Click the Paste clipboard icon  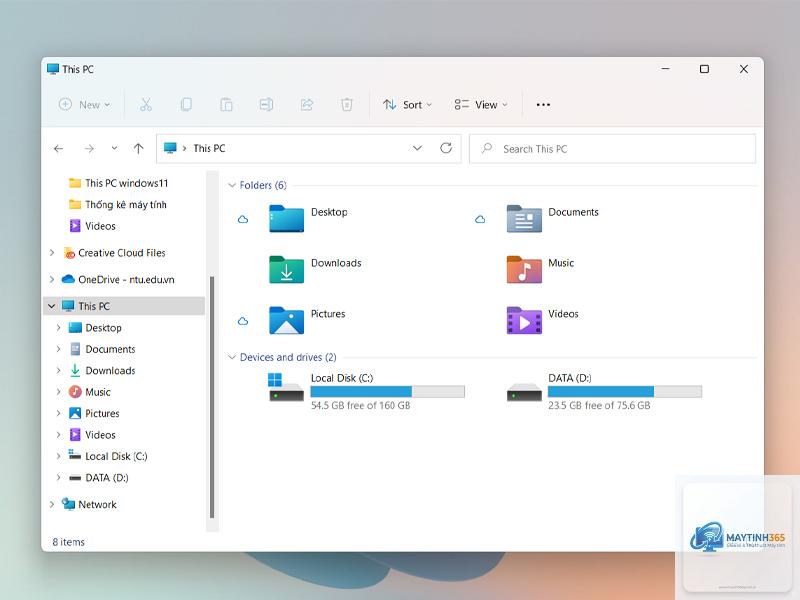click(226, 105)
